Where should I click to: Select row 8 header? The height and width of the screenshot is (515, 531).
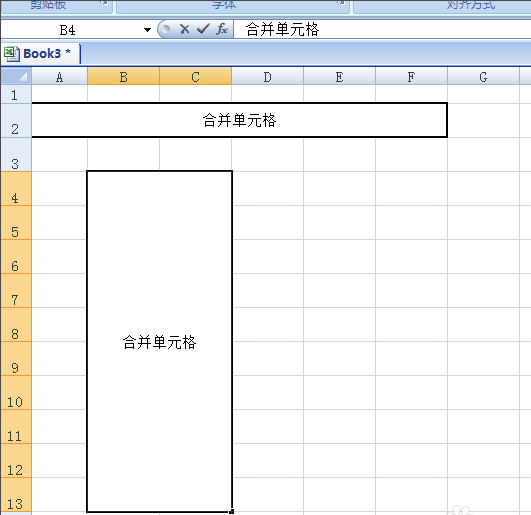[x=16, y=325]
